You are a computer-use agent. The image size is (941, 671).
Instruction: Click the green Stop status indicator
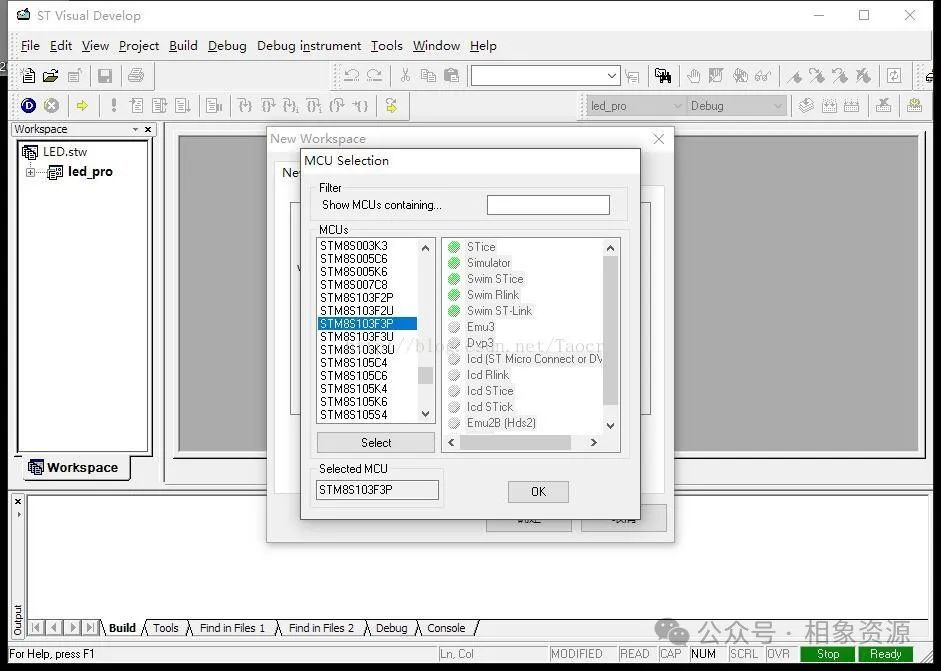tap(828, 654)
